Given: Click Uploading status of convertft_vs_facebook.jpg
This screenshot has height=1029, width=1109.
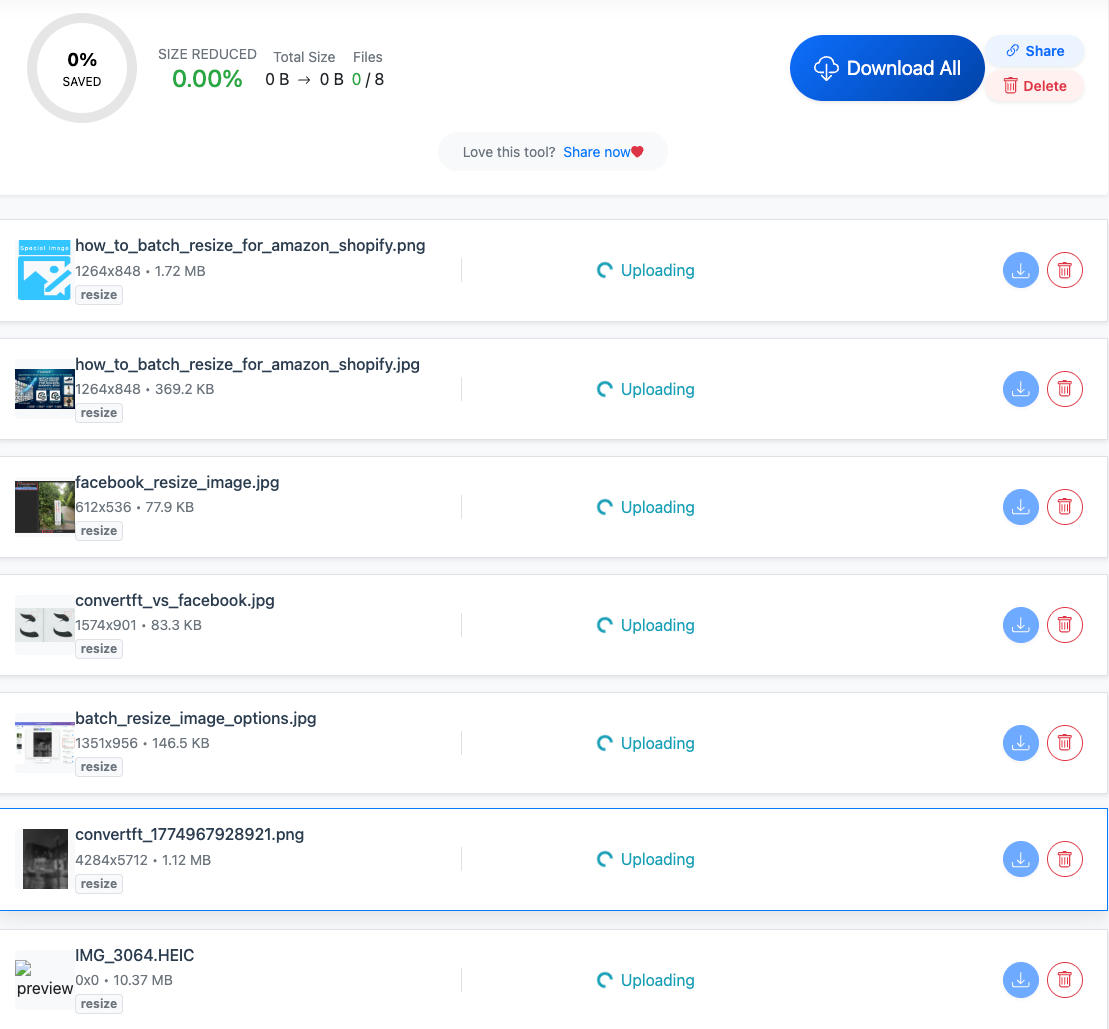Looking at the screenshot, I should point(646,625).
